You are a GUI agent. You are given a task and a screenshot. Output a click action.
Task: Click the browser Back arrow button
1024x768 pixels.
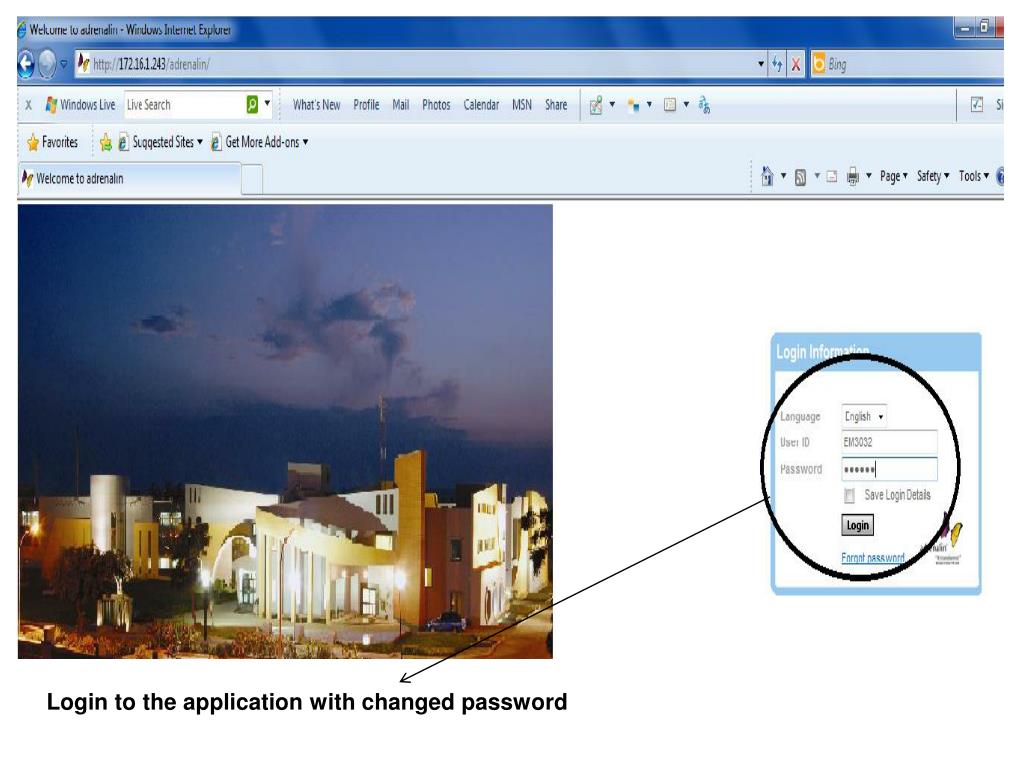[26, 66]
